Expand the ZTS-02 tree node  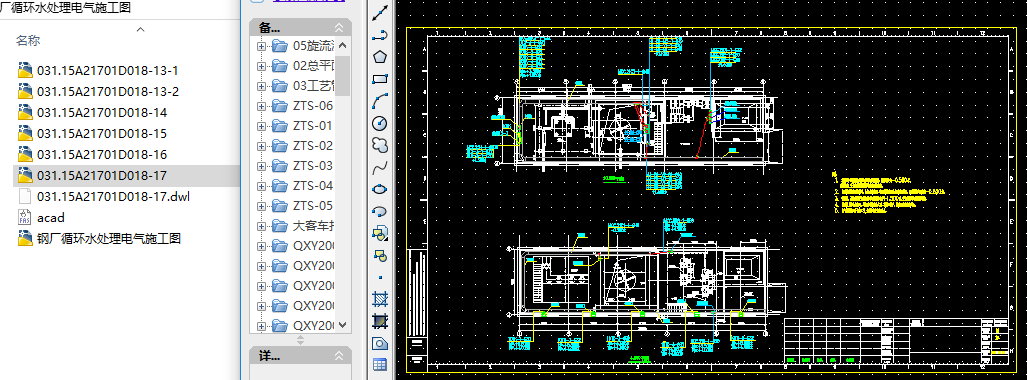pyautogui.click(x=261, y=146)
